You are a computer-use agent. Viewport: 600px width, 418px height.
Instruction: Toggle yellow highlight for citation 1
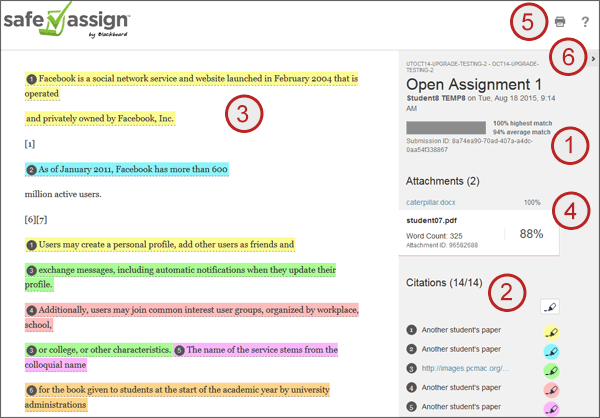(x=551, y=332)
